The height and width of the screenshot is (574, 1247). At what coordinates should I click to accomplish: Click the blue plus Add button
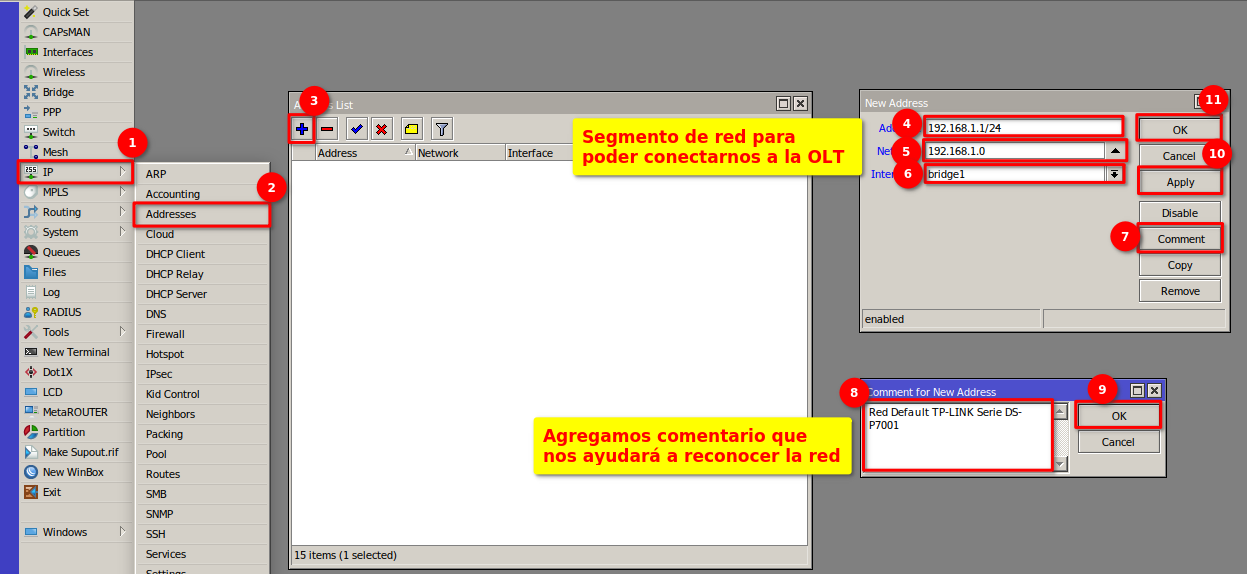[x=302, y=129]
